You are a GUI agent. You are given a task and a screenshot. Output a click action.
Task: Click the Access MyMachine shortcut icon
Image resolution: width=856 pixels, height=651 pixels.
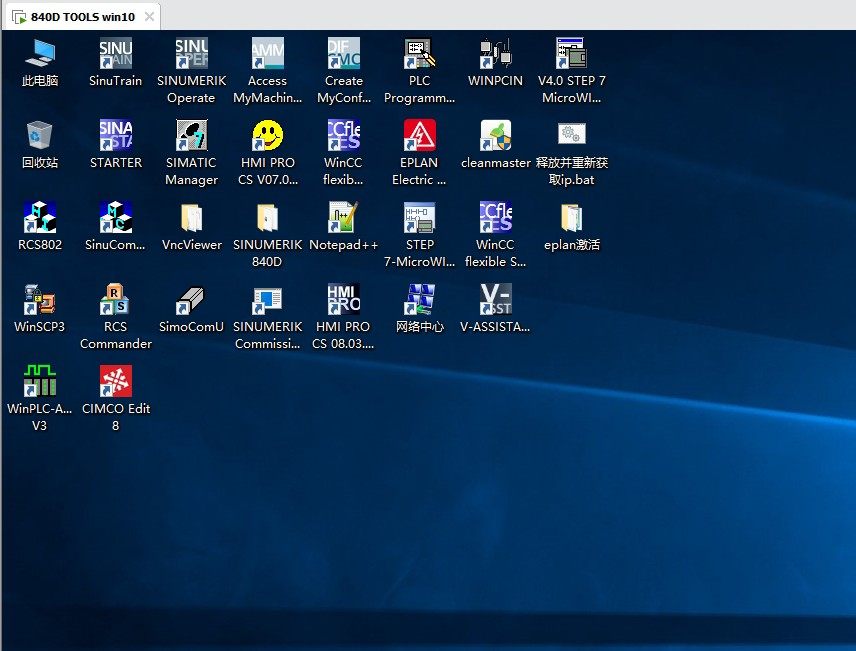[267, 55]
